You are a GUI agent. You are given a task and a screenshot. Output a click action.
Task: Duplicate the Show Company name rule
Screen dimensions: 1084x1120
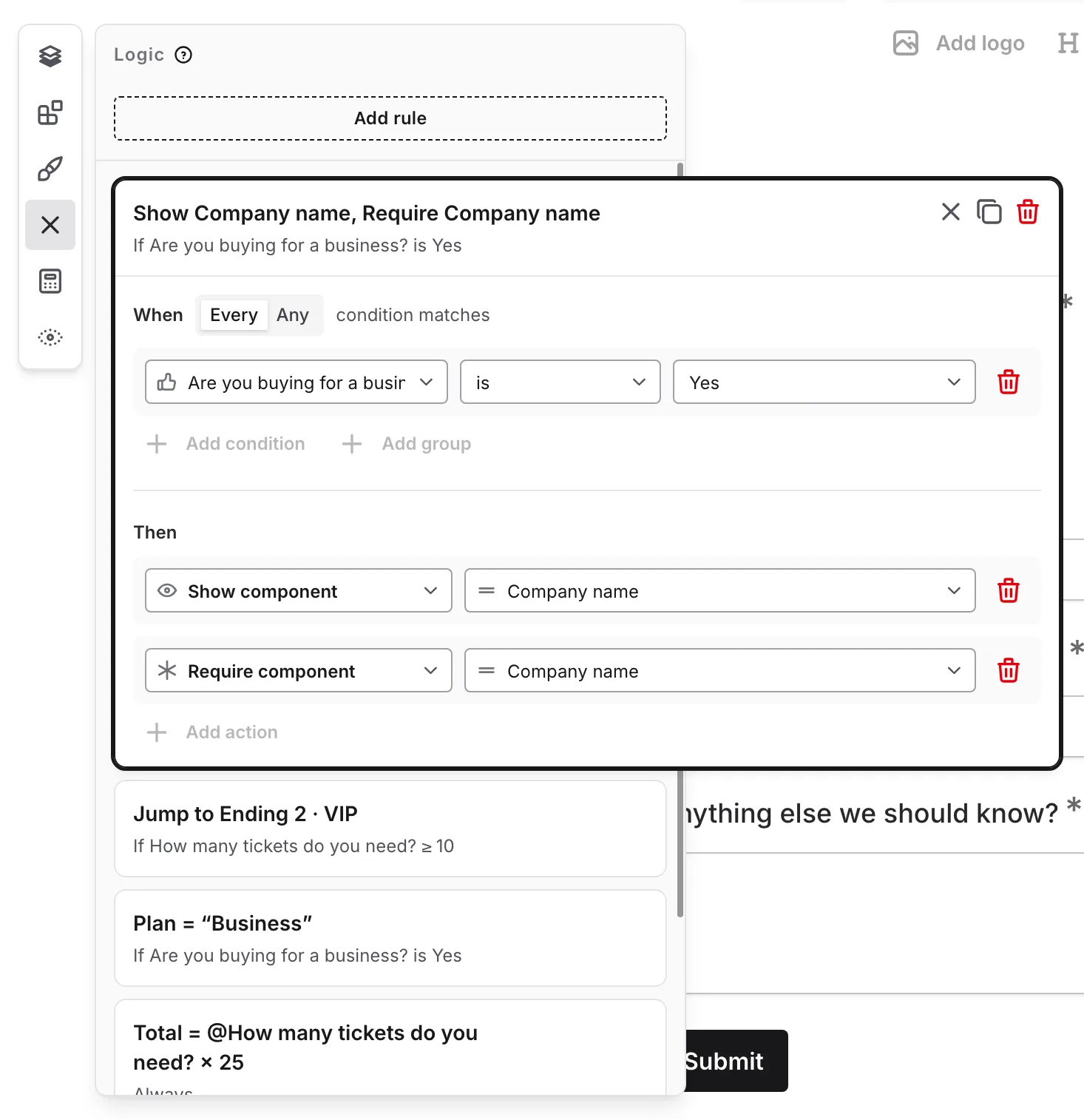[989, 212]
